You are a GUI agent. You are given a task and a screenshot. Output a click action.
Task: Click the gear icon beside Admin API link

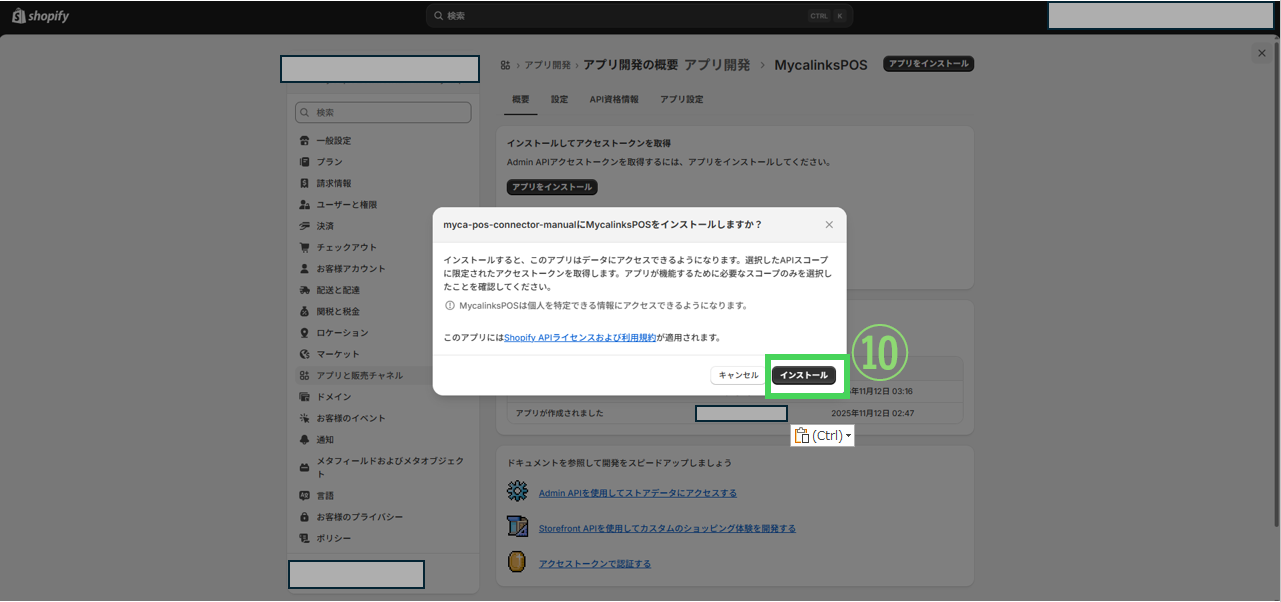[x=517, y=492]
